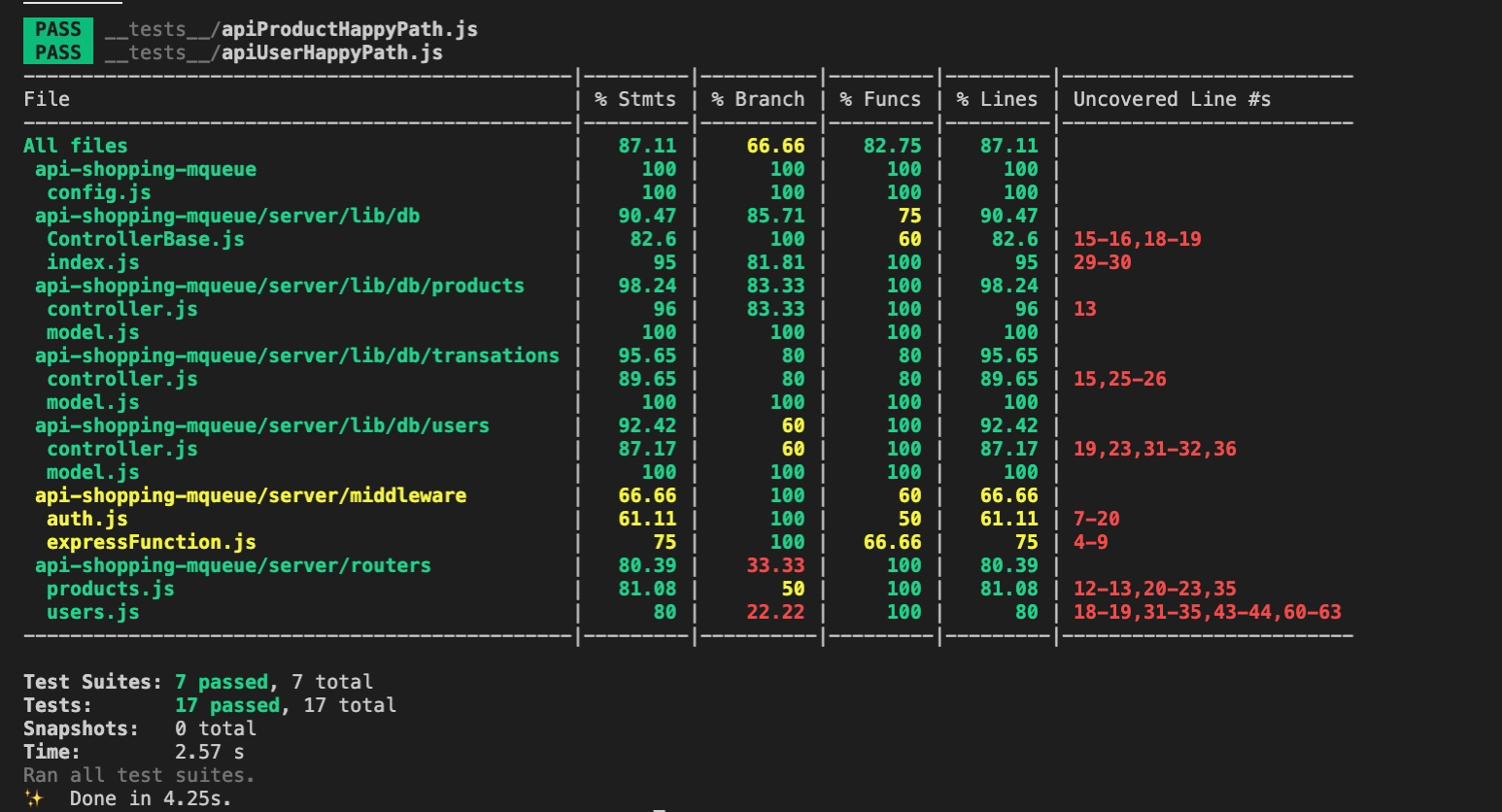The height and width of the screenshot is (812, 1502).
Task: Select the % Stmts column header
Action: click(x=636, y=98)
